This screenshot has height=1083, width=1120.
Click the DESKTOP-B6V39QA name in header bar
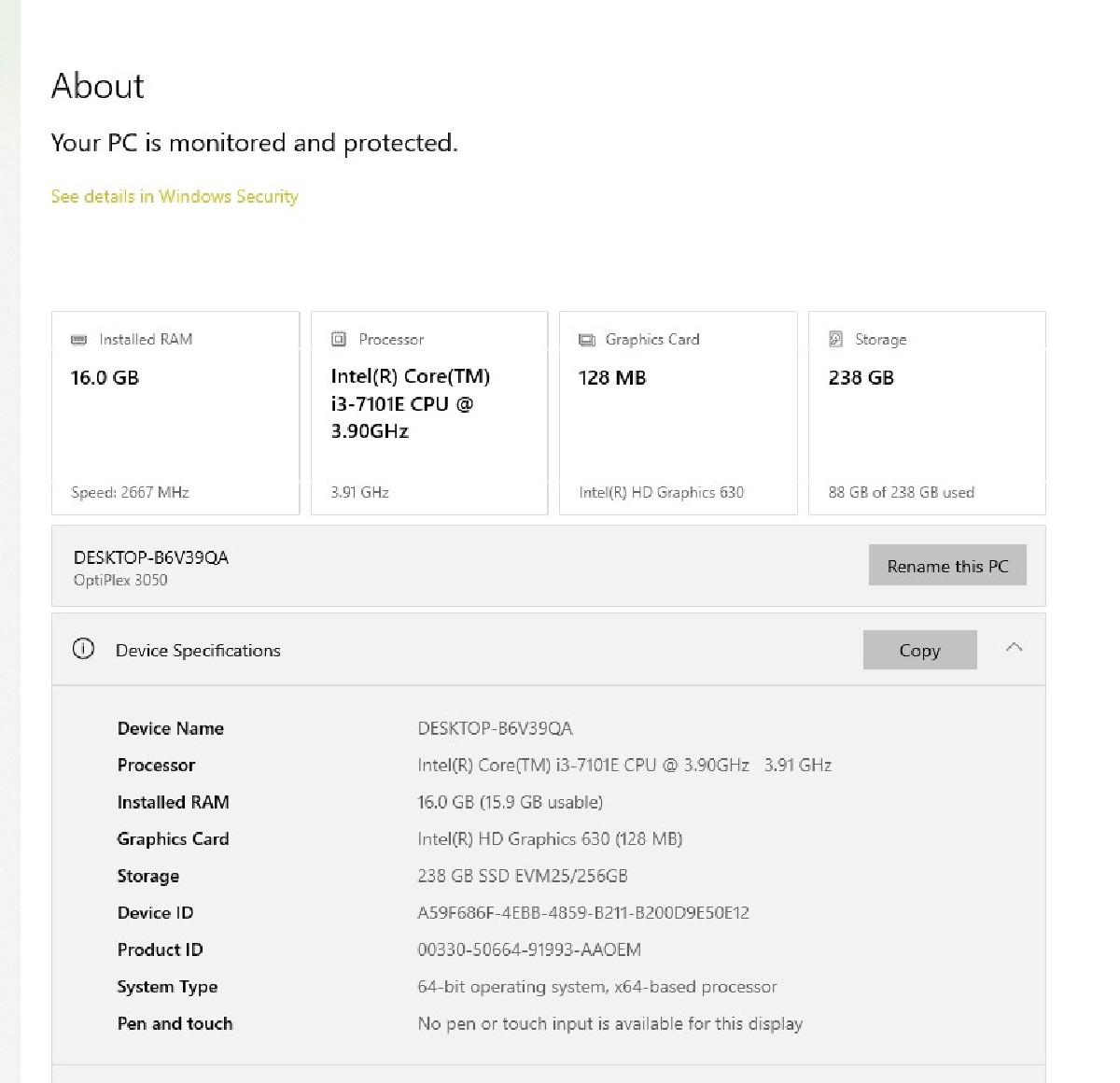(x=151, y=557)
